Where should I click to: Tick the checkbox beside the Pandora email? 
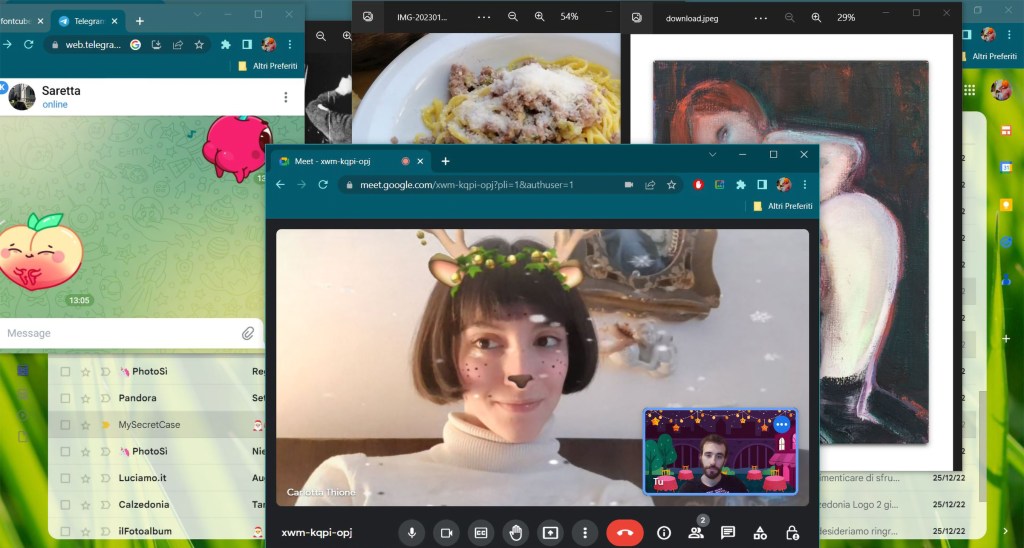click(65, 398)
